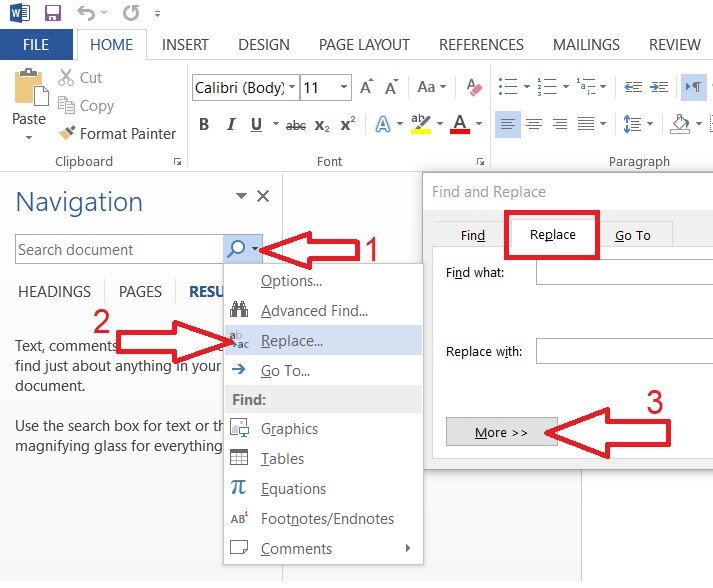The height and width of the screenshot is (588, 713).
Task: Select Replace... from the search menu
Action: tap(291, 341)
